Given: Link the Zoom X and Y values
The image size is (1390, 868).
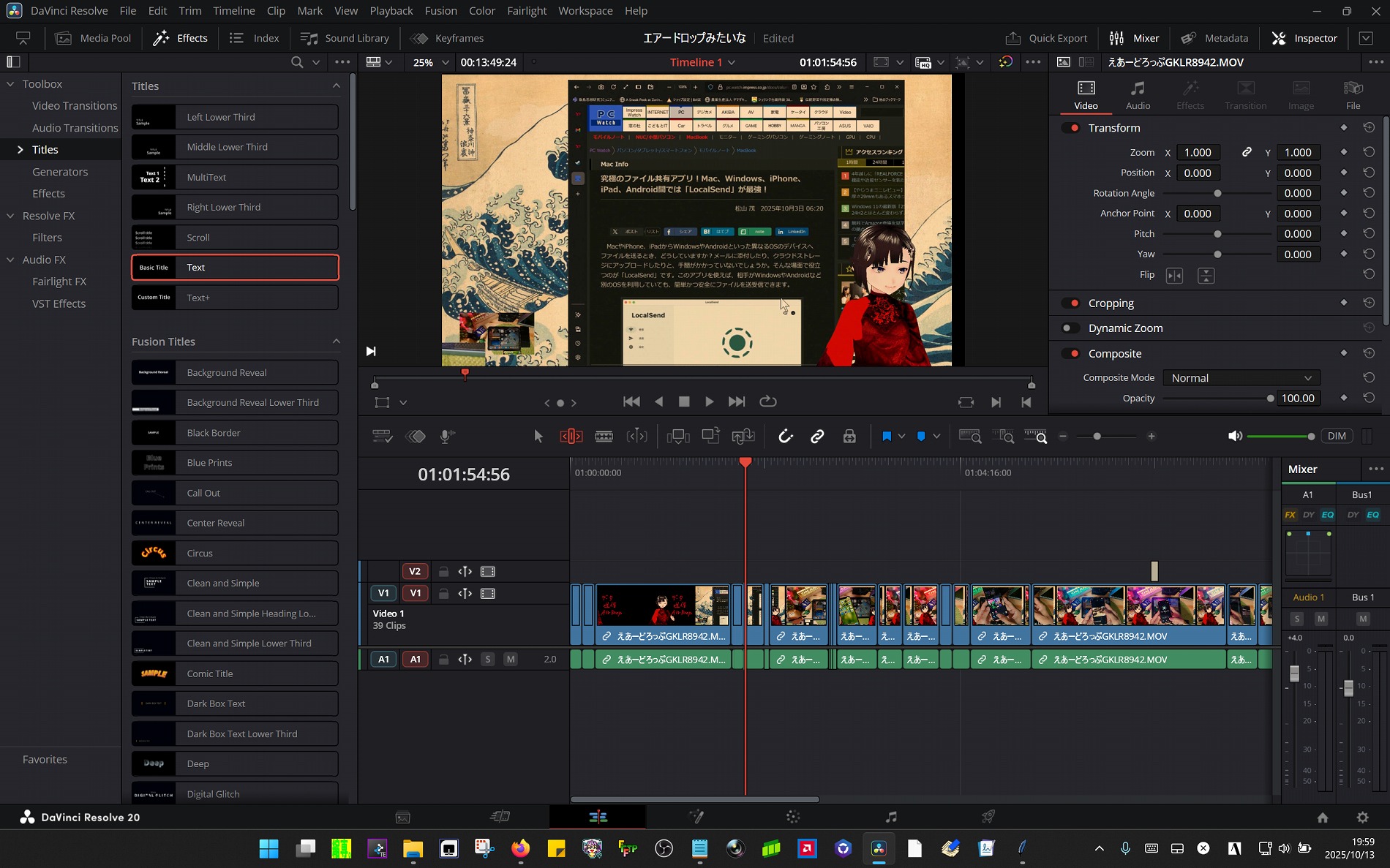Looking at the screenshot, I should tap(1247, 152).
